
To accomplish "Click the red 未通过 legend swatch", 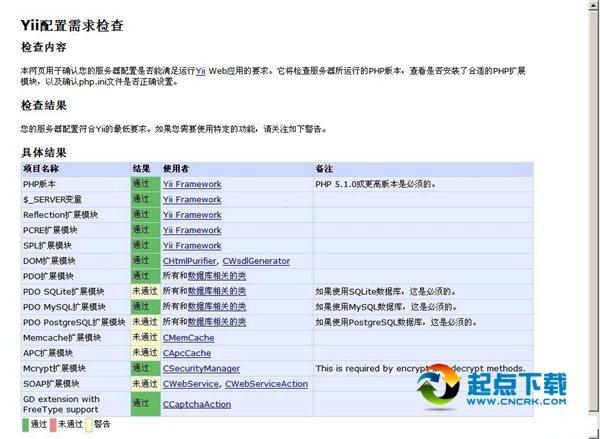I will pyautogui.click(x=53, y=425).
